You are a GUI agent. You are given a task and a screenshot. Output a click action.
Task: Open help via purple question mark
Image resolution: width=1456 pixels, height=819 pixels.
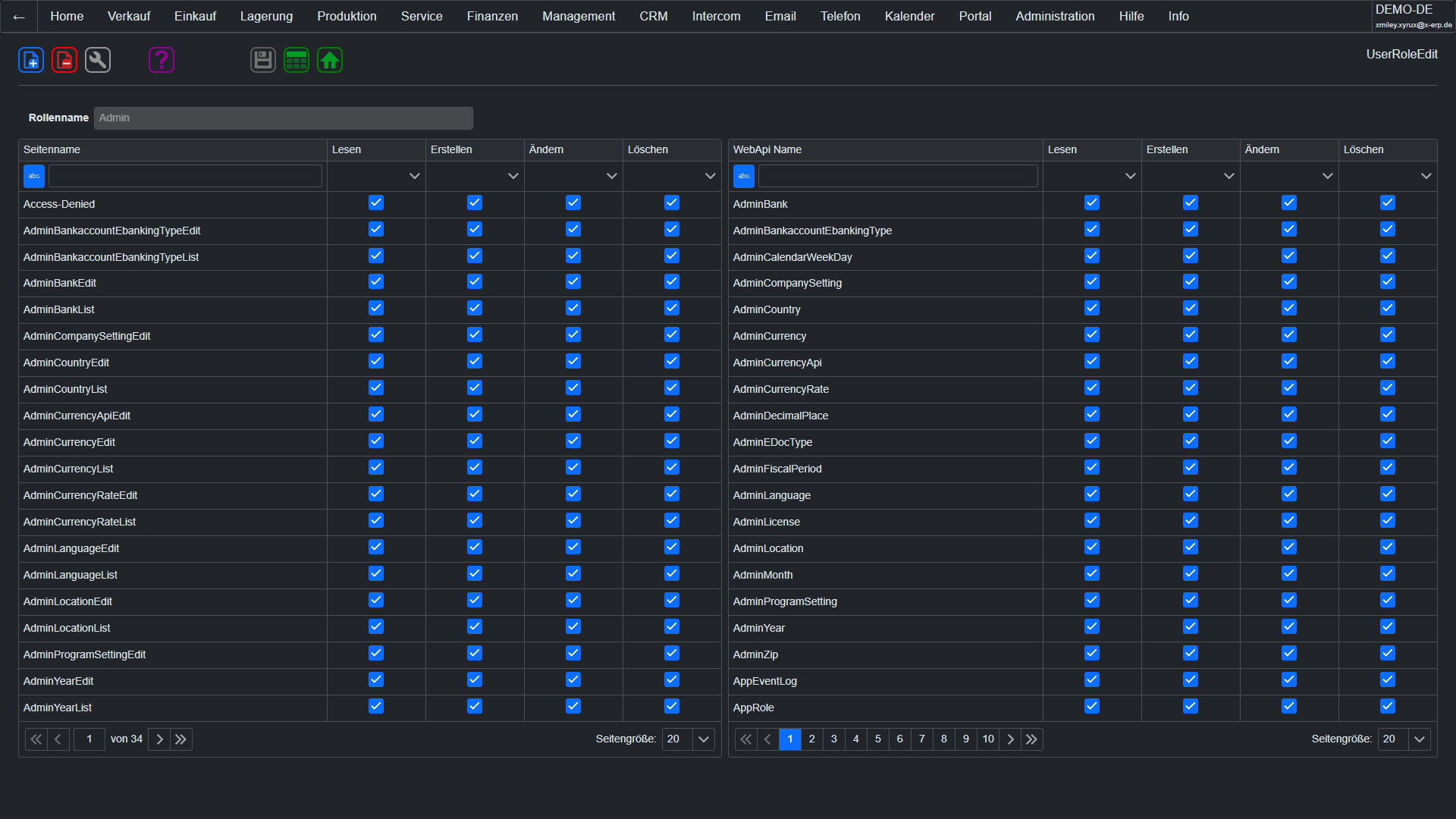[x=162, y=60]
